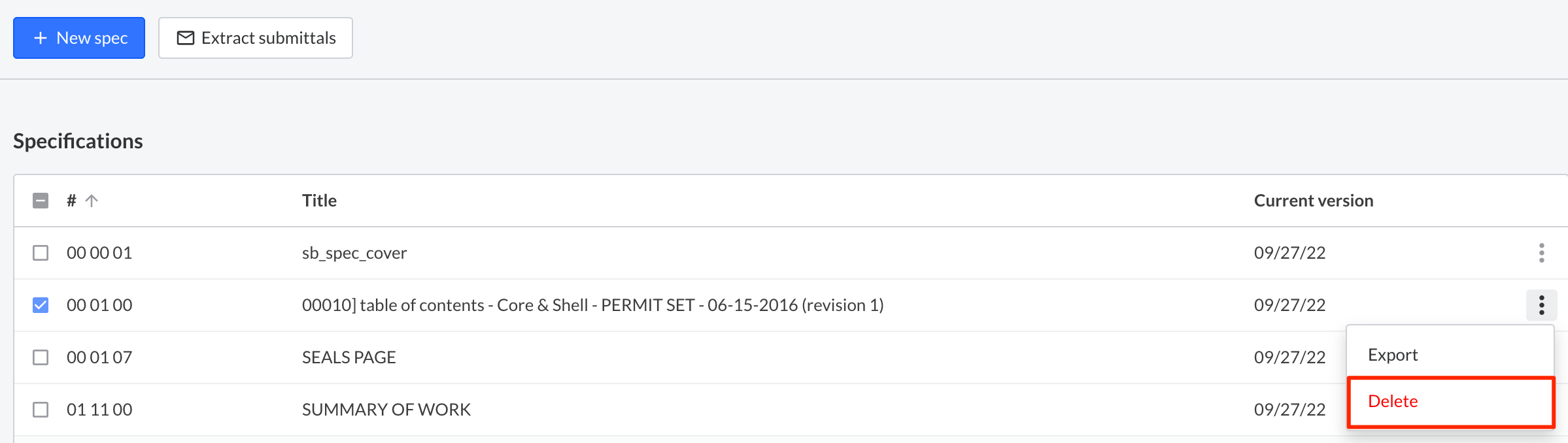Click the sort ascending arrow beside #
Image resolution: width=1568 pixels, height=443 pixels.
point(92,201)
